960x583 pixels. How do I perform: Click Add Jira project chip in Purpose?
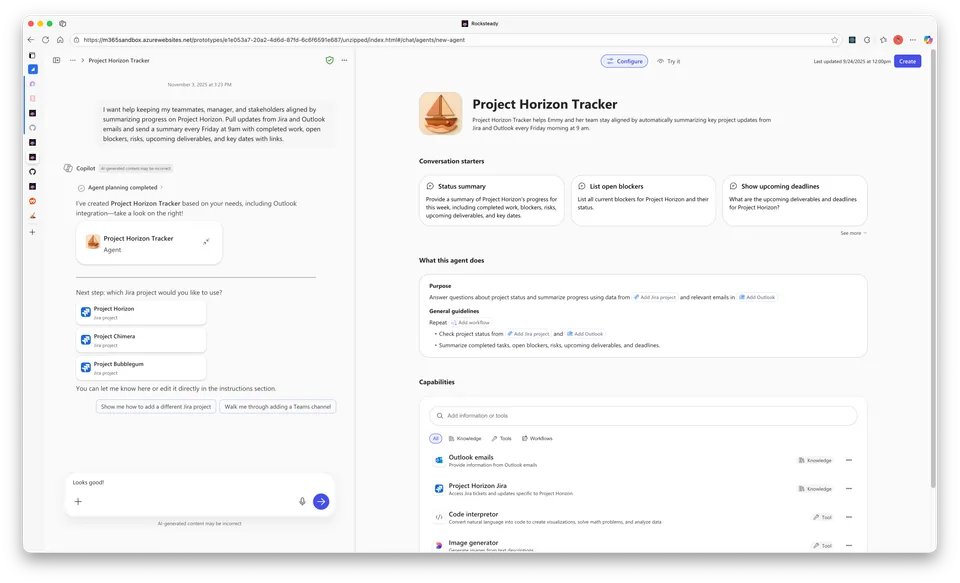654,297
